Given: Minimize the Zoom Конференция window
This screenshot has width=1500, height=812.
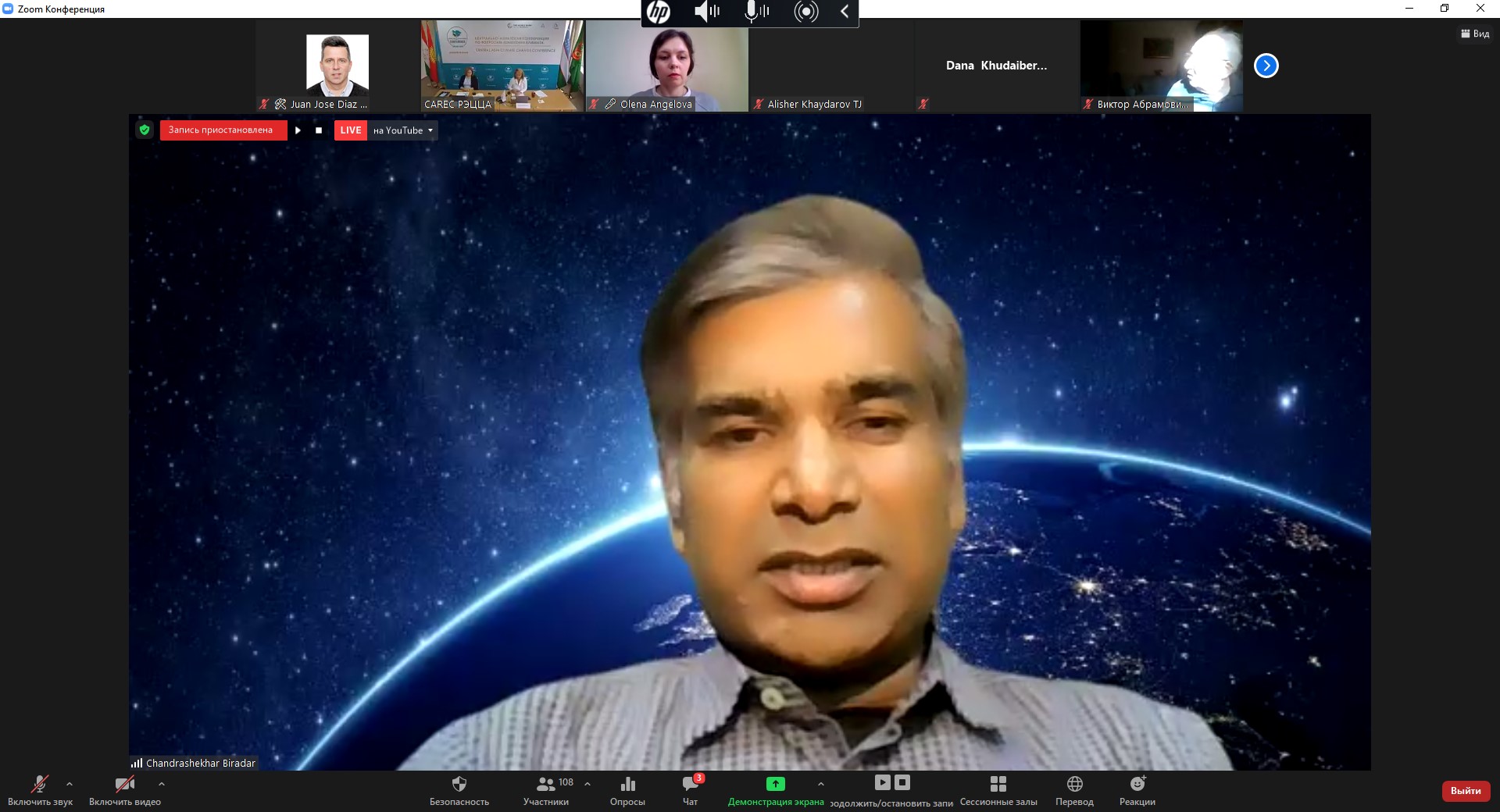Looking at the screenshot, I should click(x=1409, y=9).
